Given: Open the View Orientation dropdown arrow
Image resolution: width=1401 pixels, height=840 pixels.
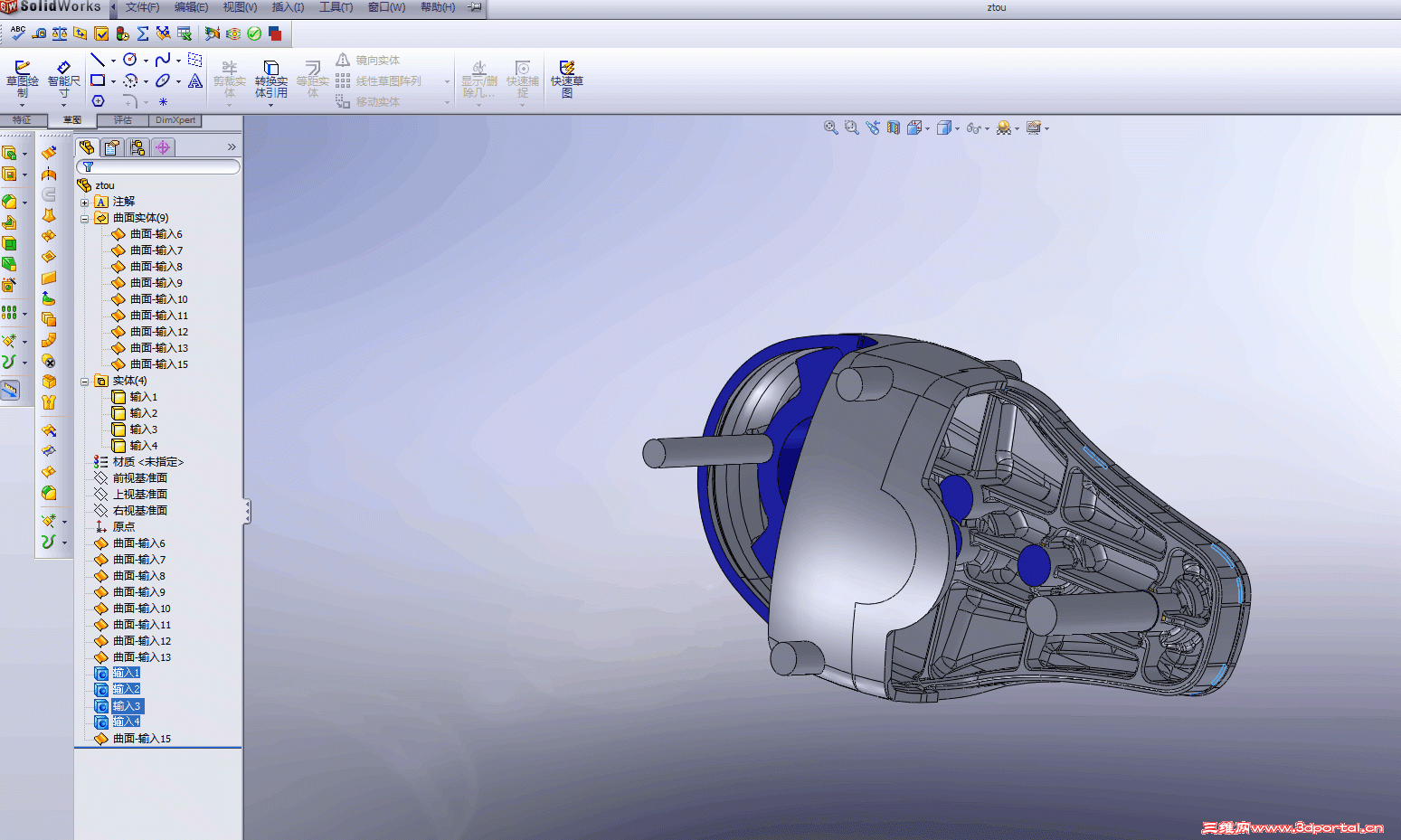Looking at the screenshot, I should 928,129.
